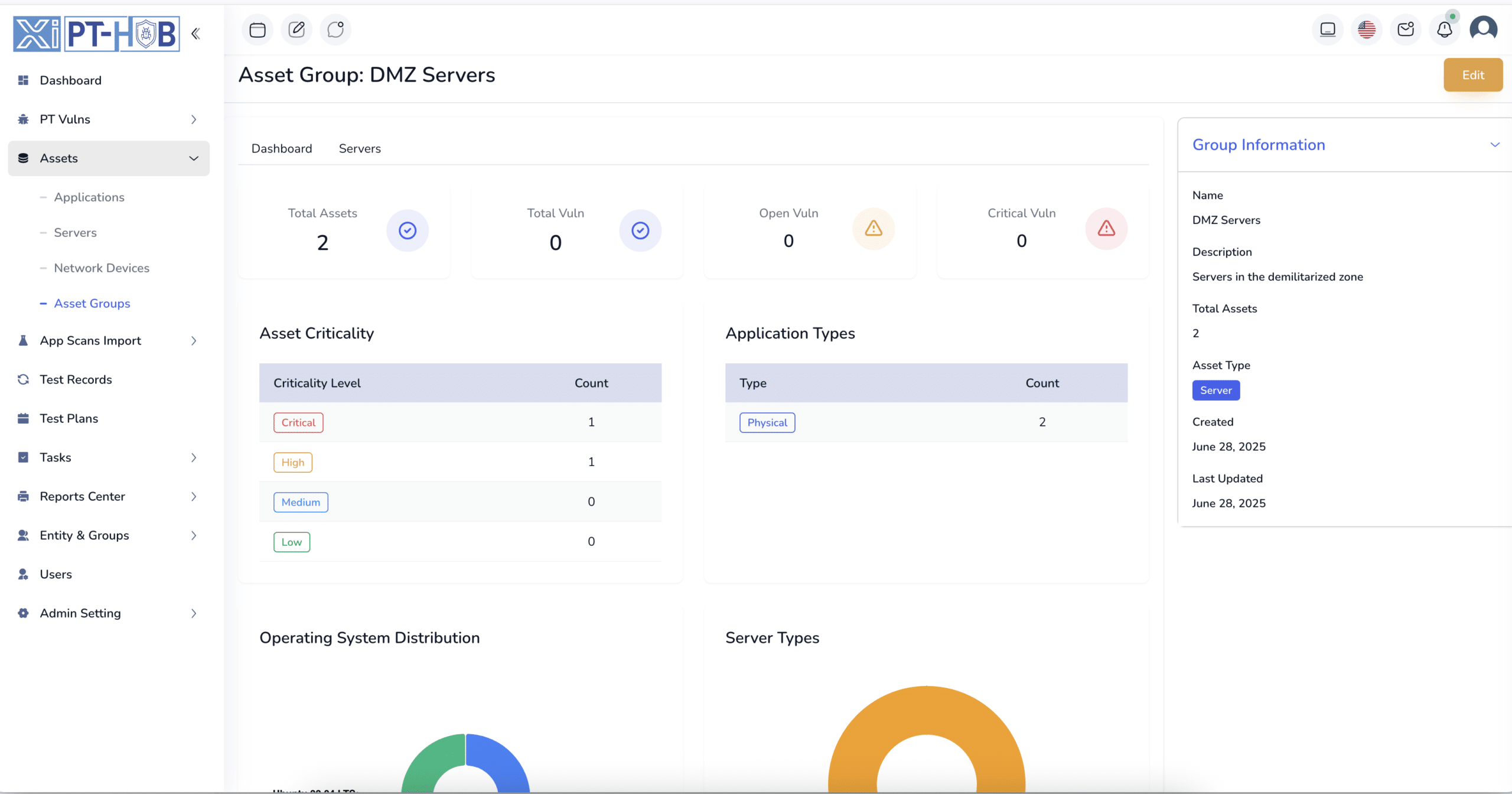Screen dimensions: 1512x794
Task: Expand the Tasks menu chevron
Action: [194, 458]
